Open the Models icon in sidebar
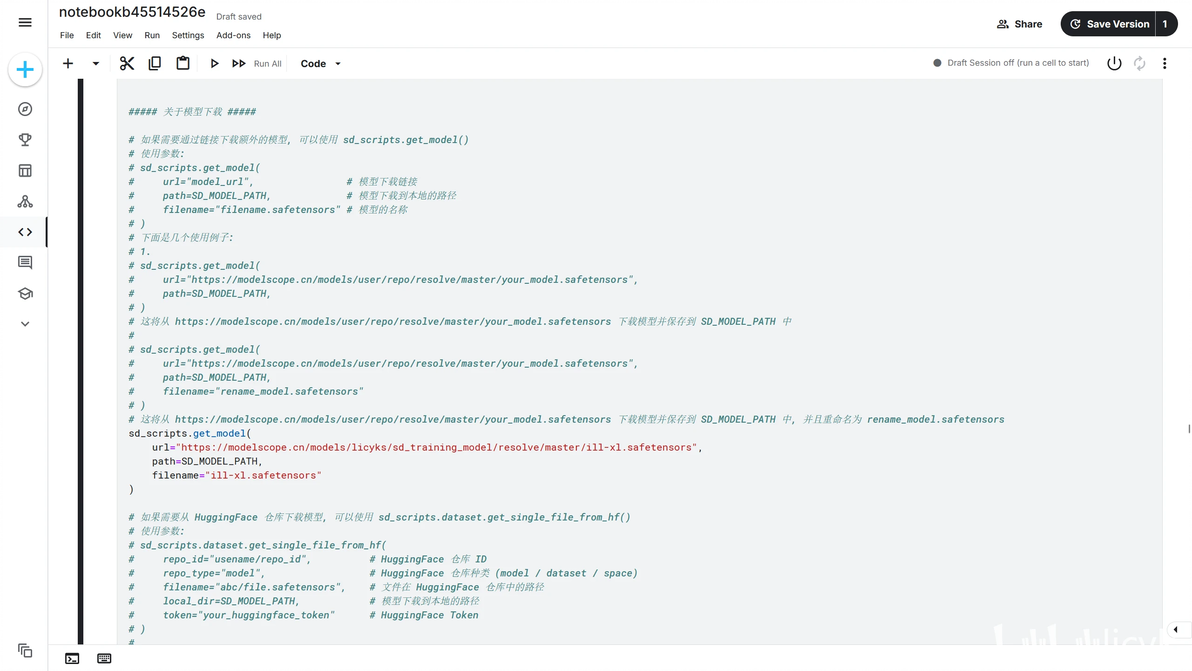The height and width of the screenshot is (671, 1192). 25,201
